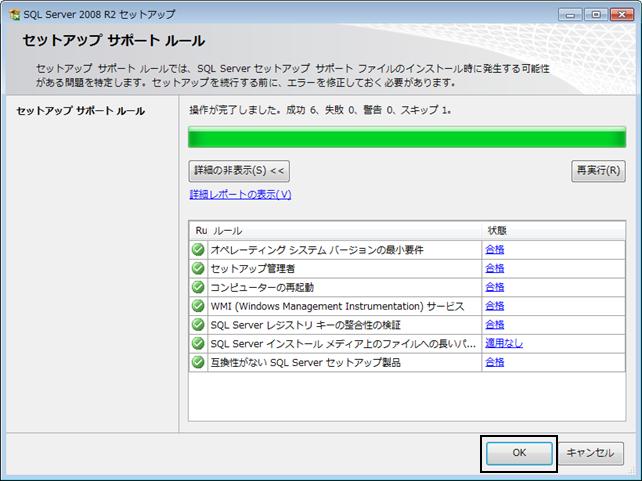Screen dimensions: 642x481
Task: Open 合格 link for レジストリ キーの整合性 rule
Action: [495, 325]
